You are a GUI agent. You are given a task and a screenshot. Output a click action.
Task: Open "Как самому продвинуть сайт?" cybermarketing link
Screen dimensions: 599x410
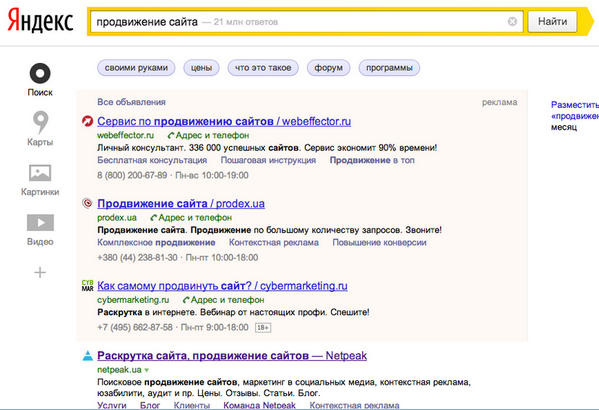(x=222, y=286)
